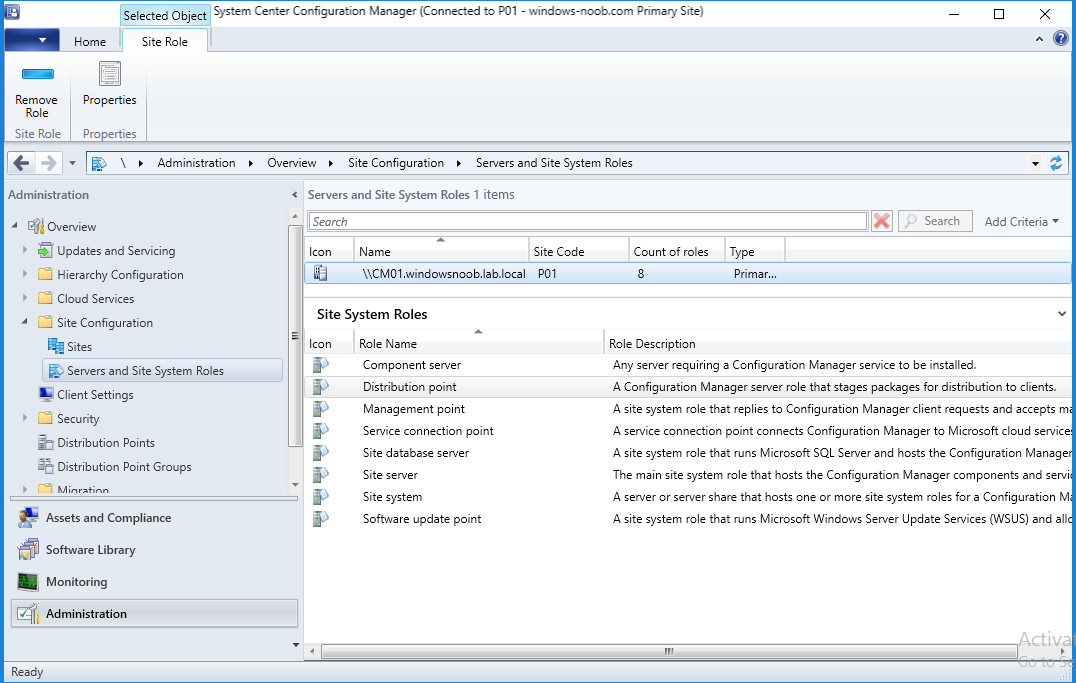
Task: Open the blue application menu button
Action: coord(32,40)
